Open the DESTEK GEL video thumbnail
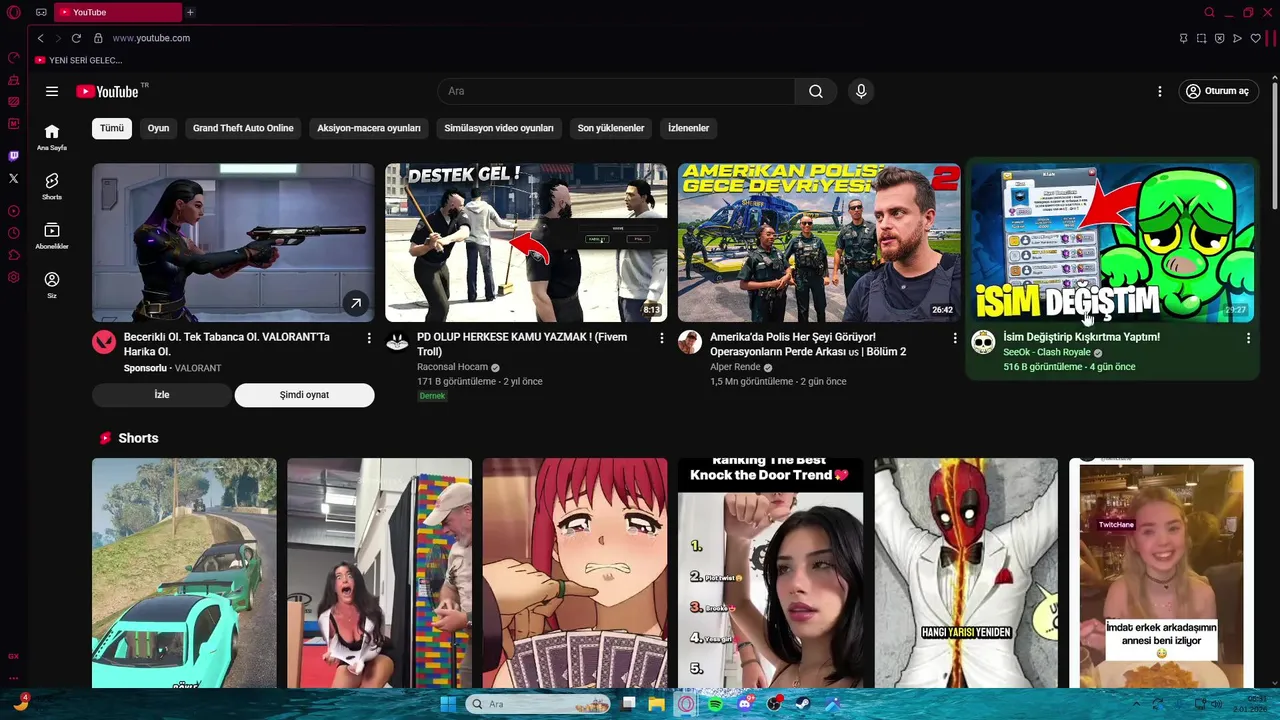This screenshot has height=720, width=1280. point(526,243)
